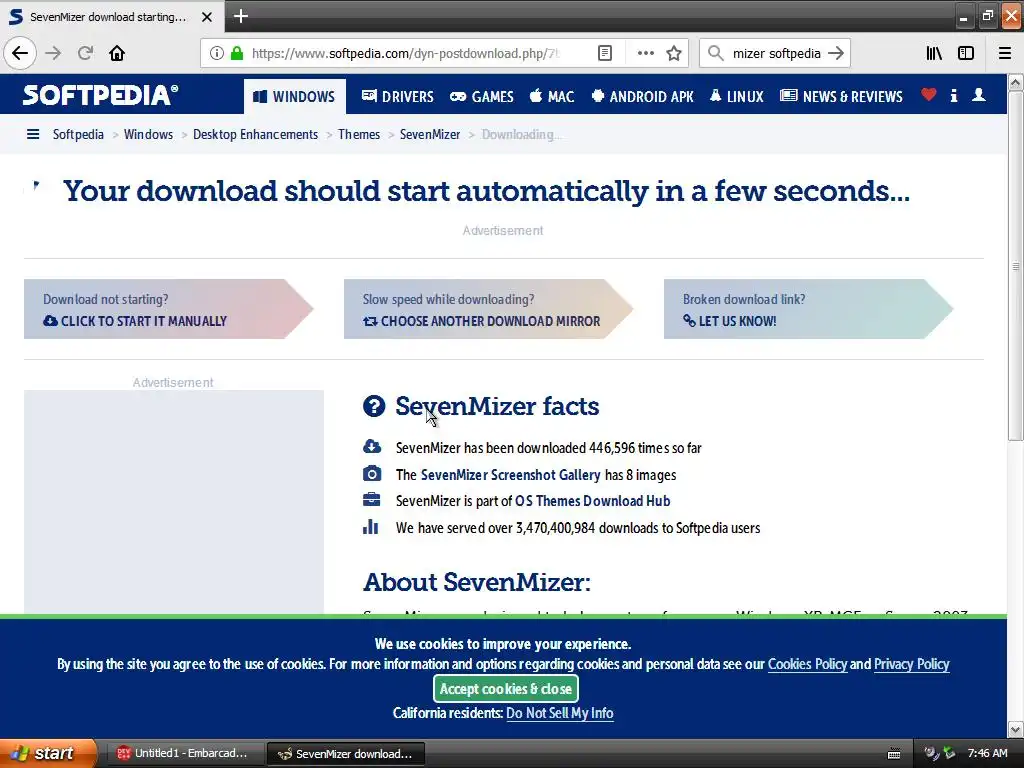This screenshot has width=1024, height=768.
Task: Open the DRIVERS section
Action: point(398,97)
